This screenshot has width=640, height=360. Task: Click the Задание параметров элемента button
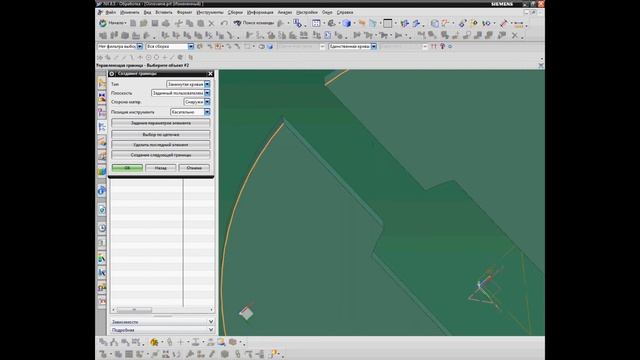(x=161, y=123)
